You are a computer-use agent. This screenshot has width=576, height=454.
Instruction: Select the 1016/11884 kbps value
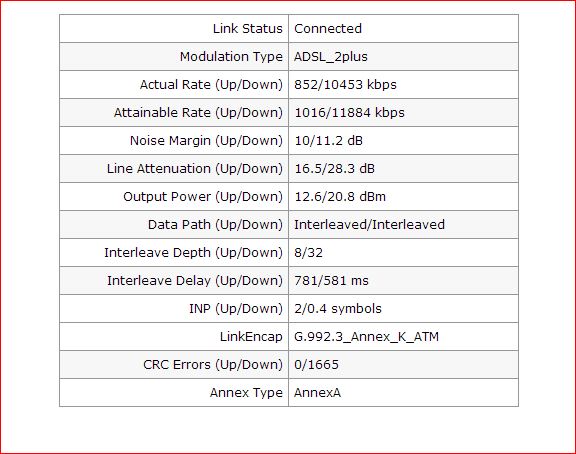[349, 113]
